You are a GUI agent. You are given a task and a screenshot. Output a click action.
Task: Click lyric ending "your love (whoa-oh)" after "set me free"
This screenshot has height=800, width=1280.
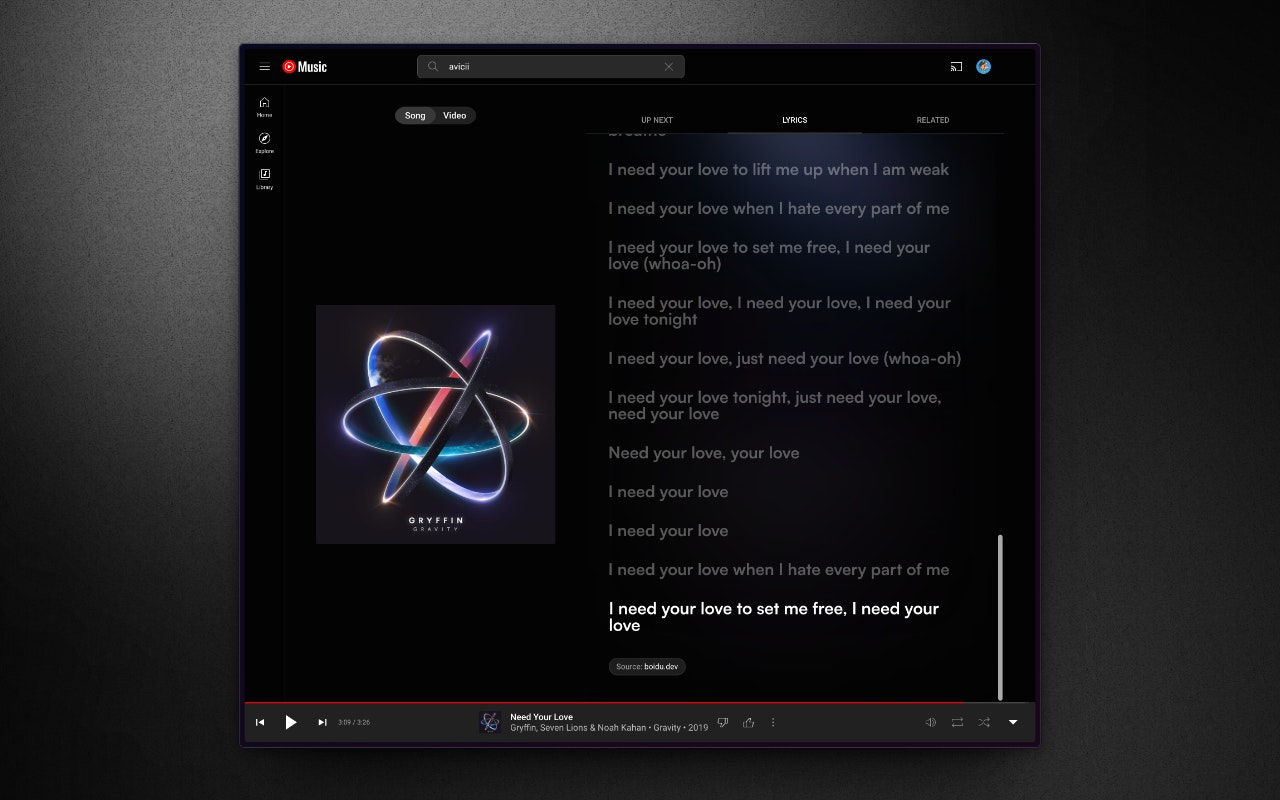pyautogui.click(x=769, y=256)
